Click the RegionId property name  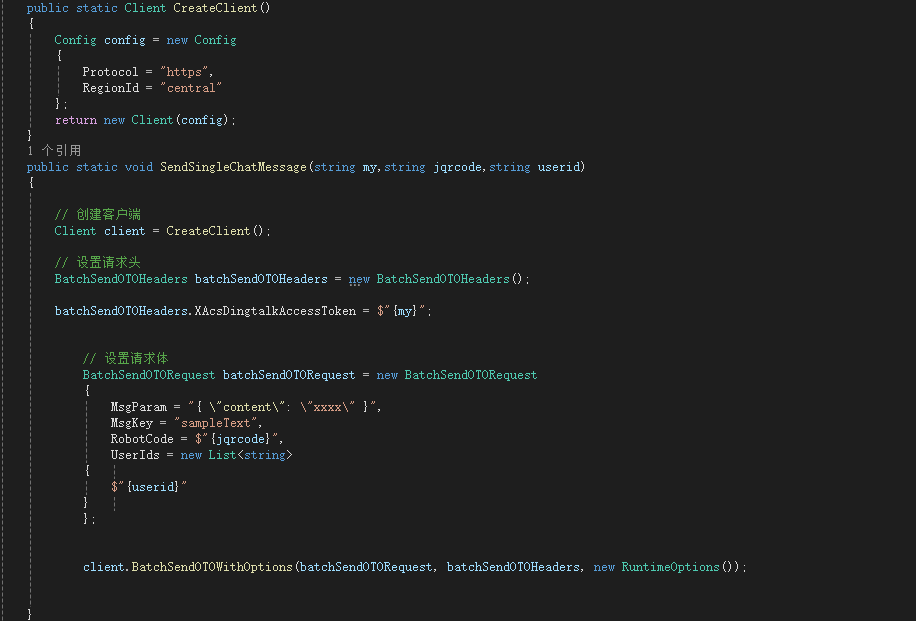point(110,88)
